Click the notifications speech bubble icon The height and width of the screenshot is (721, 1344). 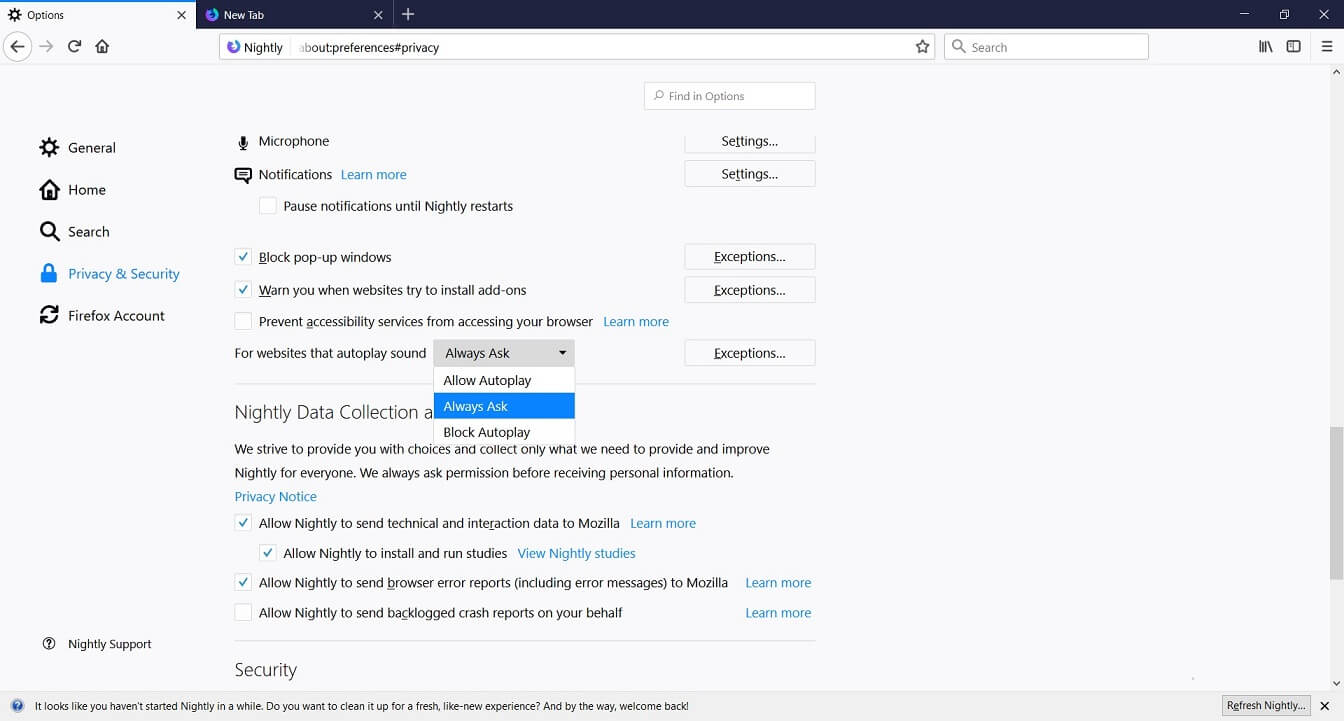click(x=243, y=175)
